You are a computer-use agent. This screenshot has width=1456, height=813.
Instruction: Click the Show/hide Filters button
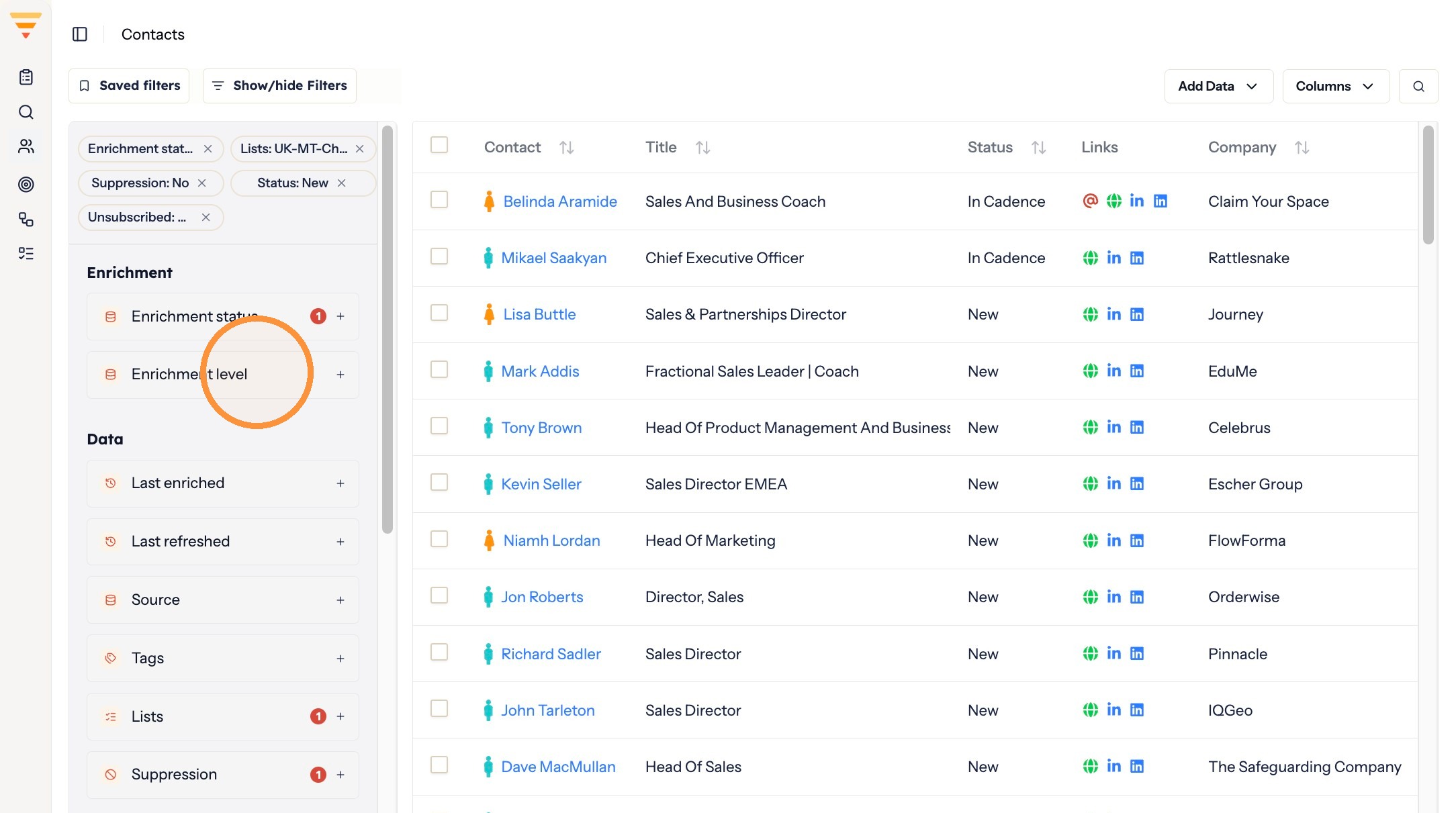[279, 86]
